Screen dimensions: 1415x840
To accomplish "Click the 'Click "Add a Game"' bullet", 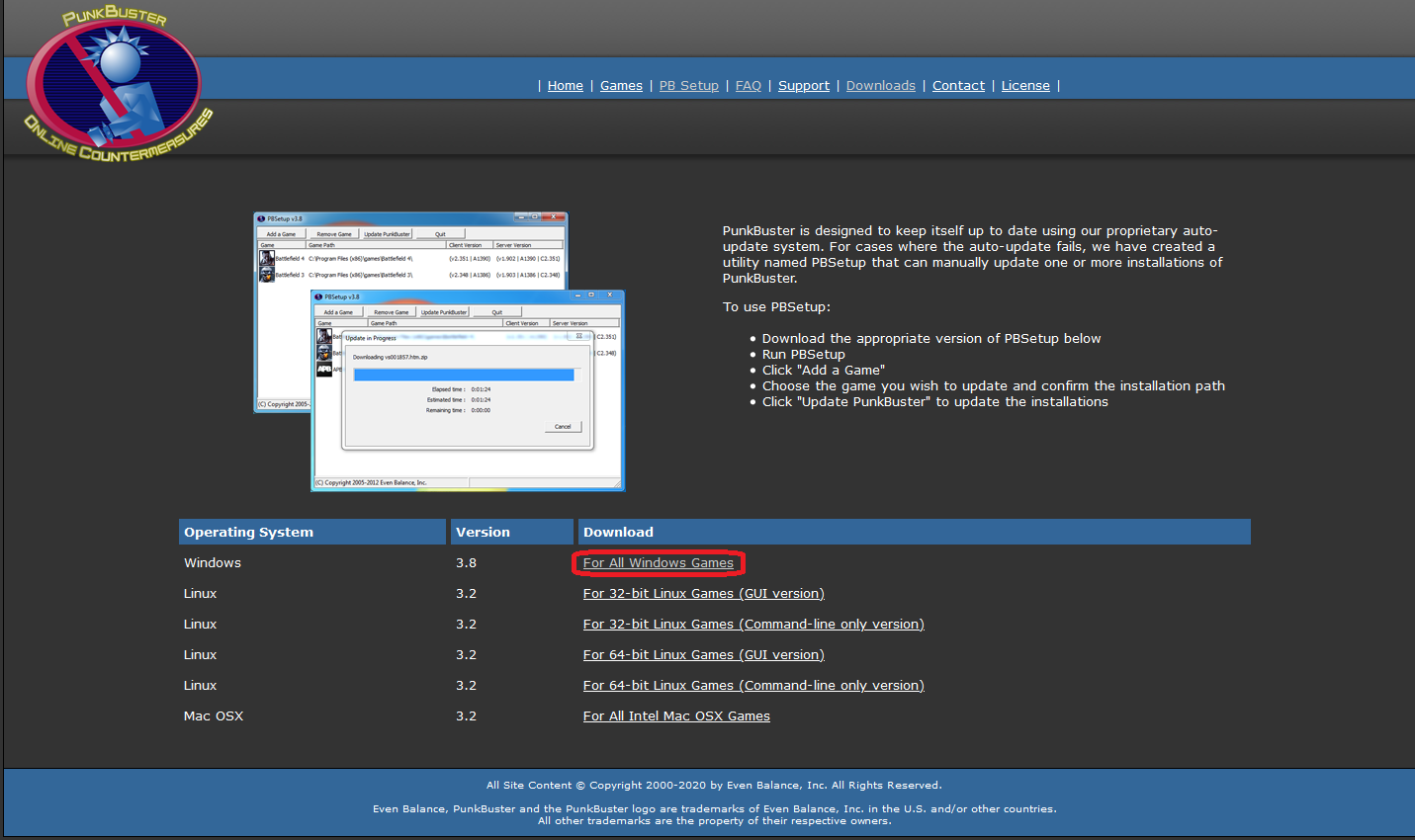I will point(824,371).
